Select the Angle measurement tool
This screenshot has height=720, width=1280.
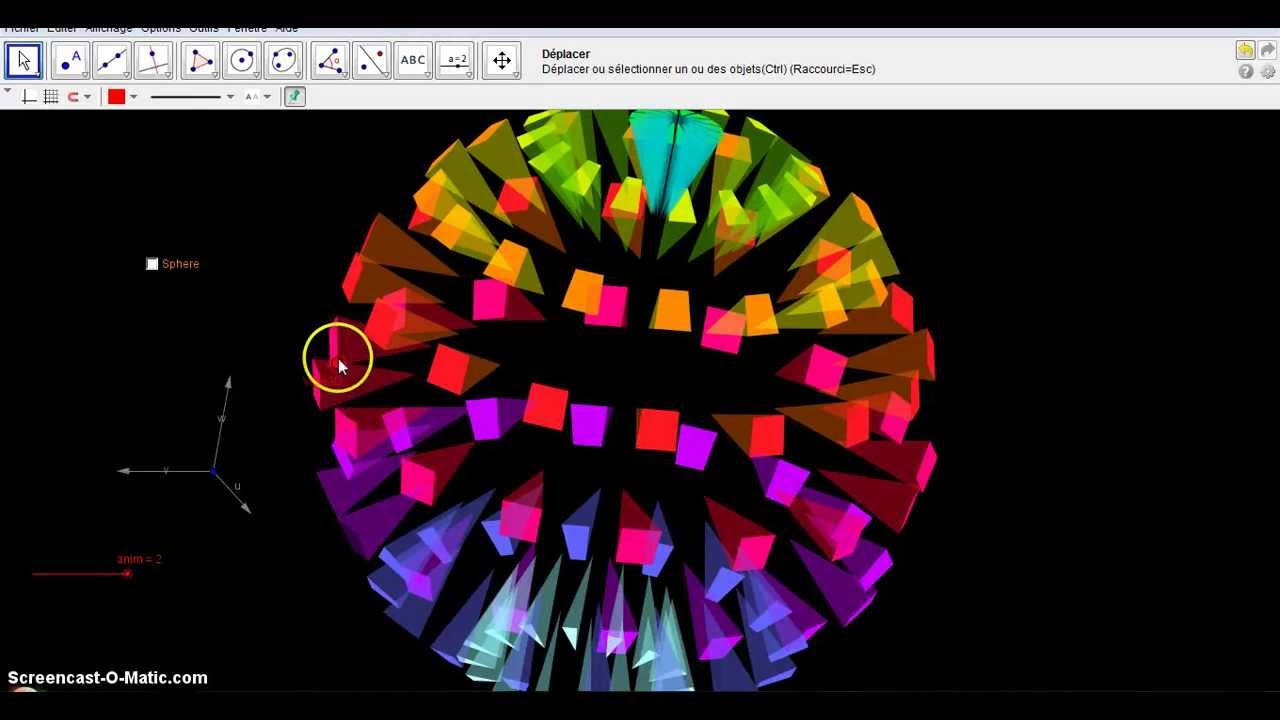tap(330, 61)
